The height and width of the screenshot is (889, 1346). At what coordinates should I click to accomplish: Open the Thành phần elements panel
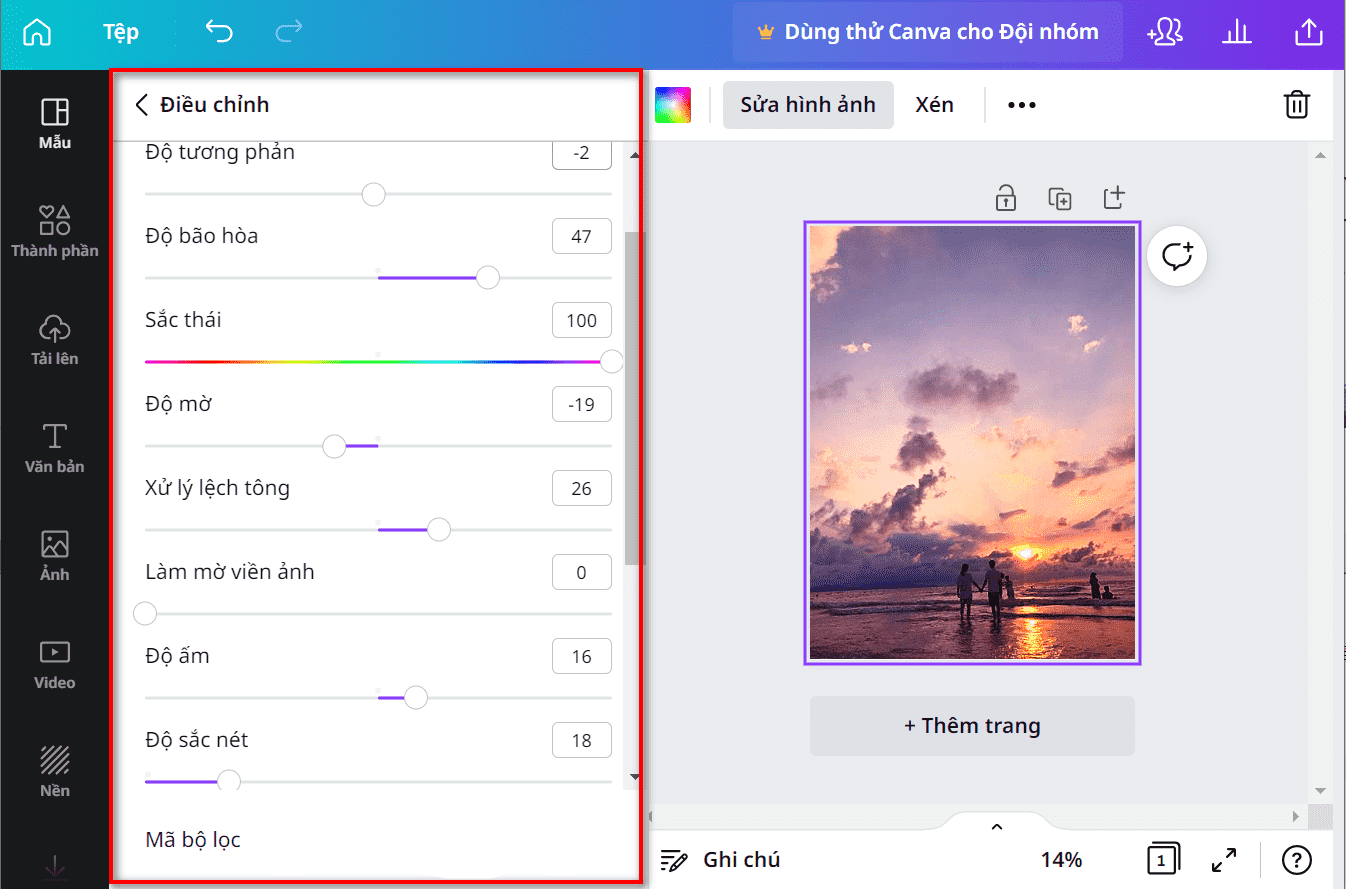click(x=55, y=231)
